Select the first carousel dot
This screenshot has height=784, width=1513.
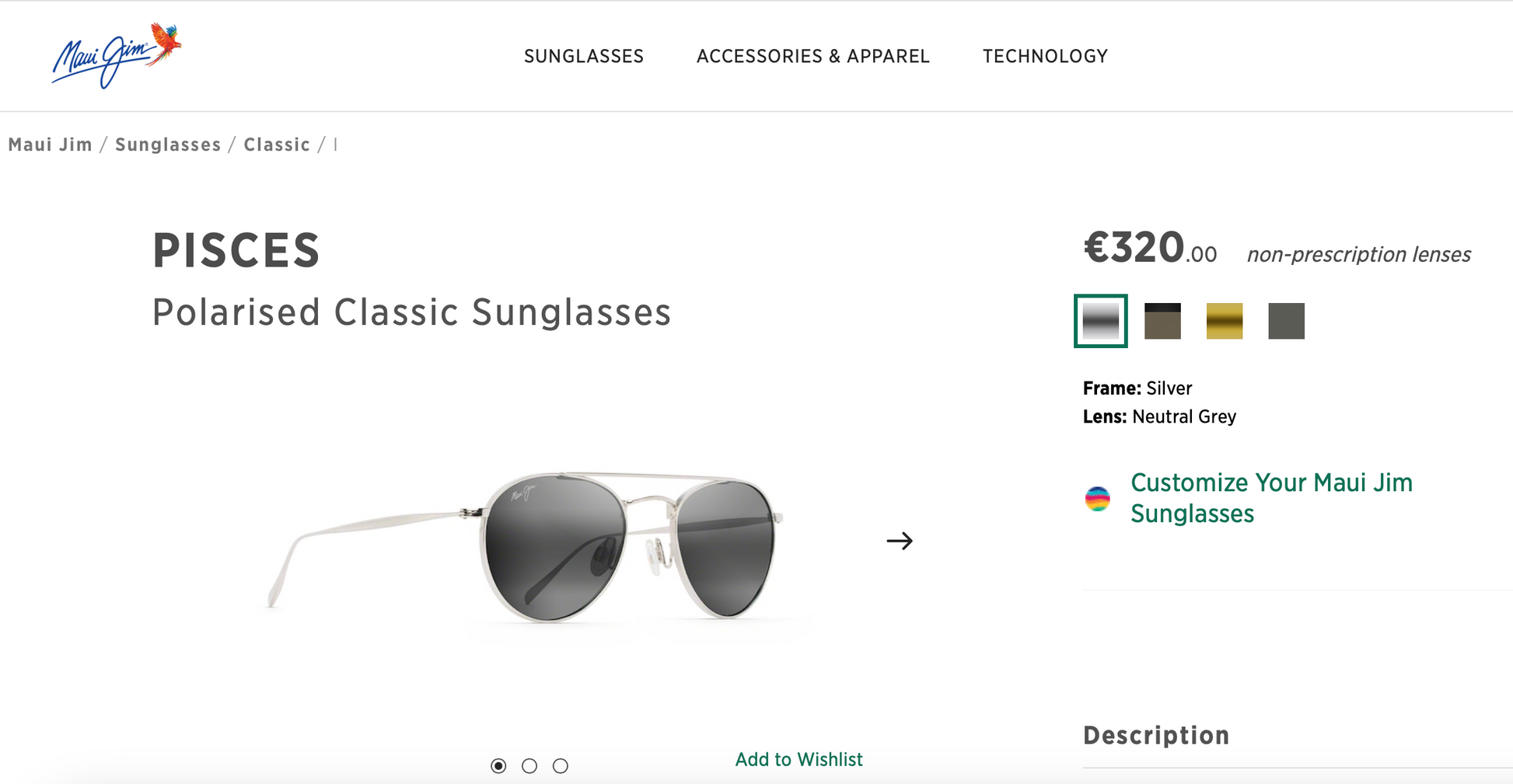498,765
